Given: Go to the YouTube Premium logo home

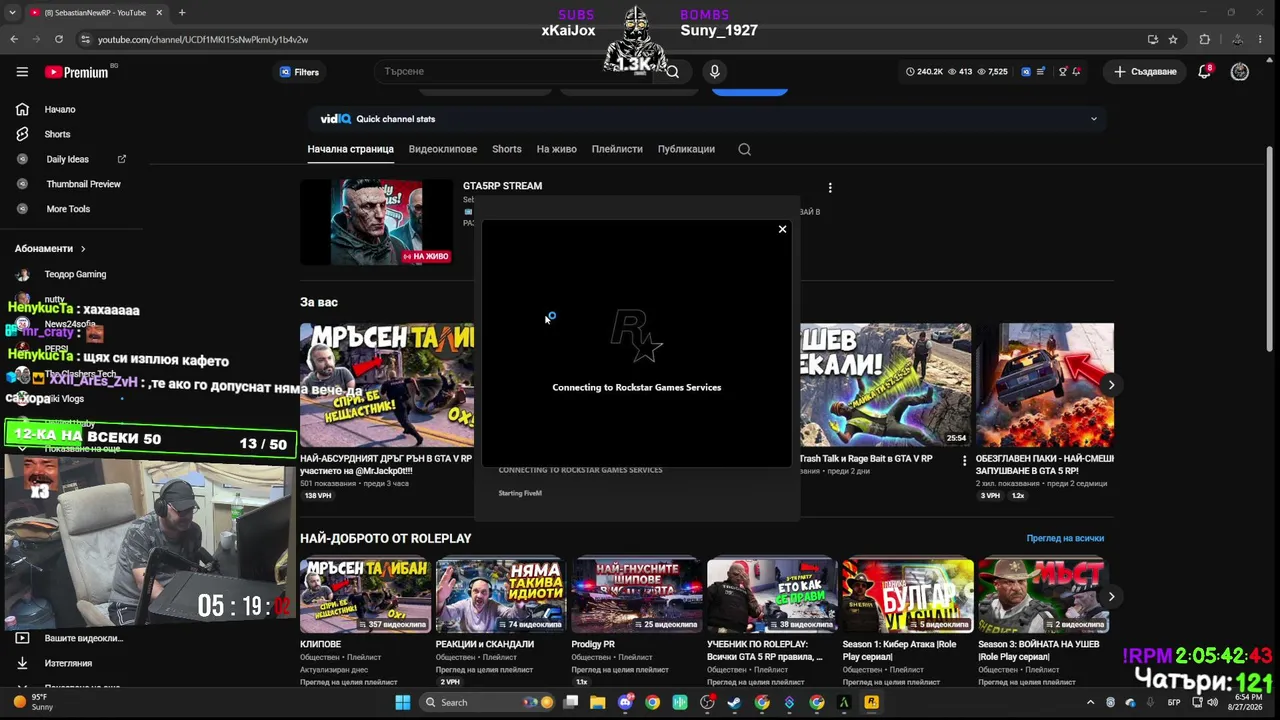Looking at the screenshot, I should [77, 72].
